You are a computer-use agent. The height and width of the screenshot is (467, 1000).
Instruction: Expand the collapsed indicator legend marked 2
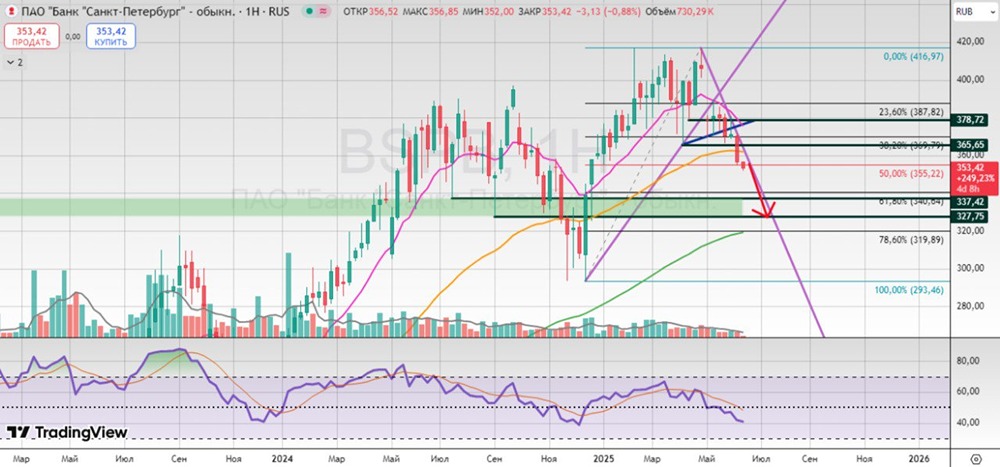click(x=14, y=63)
